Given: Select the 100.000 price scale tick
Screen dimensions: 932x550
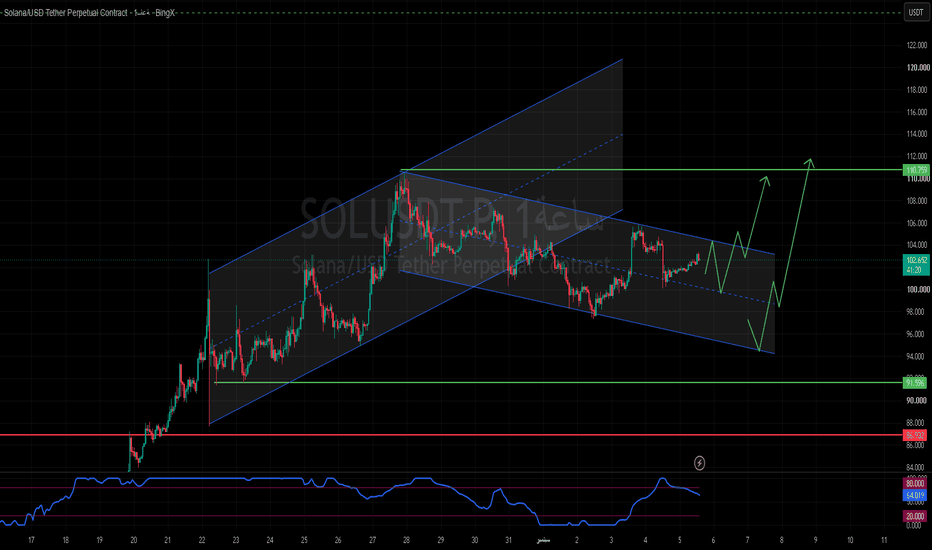Looking at the screenshot, I should 918,290.
